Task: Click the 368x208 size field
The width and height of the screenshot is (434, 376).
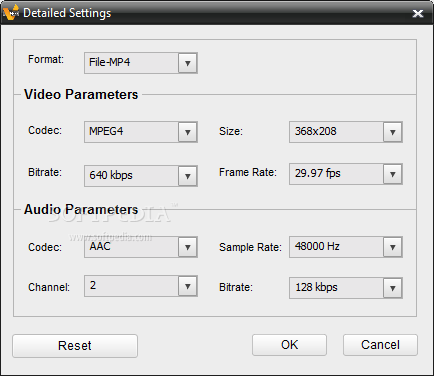Action: point(346,132)
